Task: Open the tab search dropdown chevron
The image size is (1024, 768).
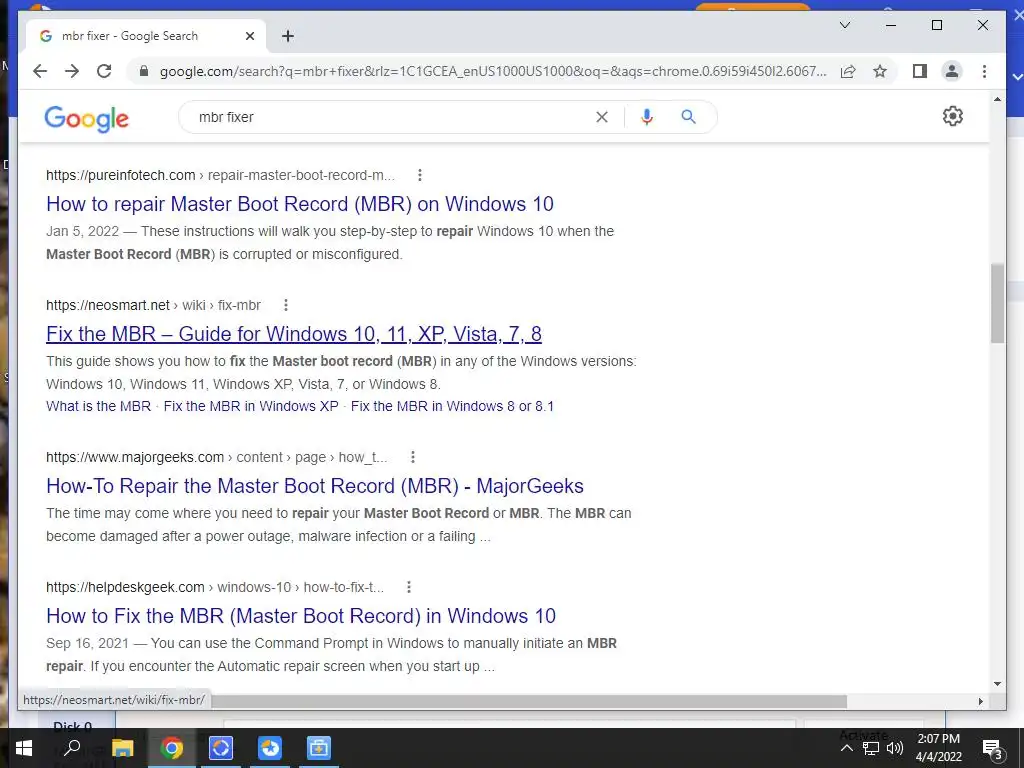Action: click(844, 25)
